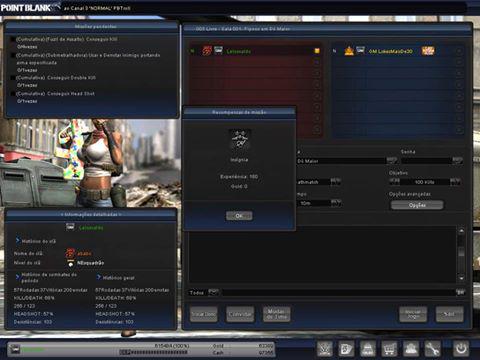
Task: Toggle checkbox for Fuzil de Assalto mission
Action: coord(13,39)
